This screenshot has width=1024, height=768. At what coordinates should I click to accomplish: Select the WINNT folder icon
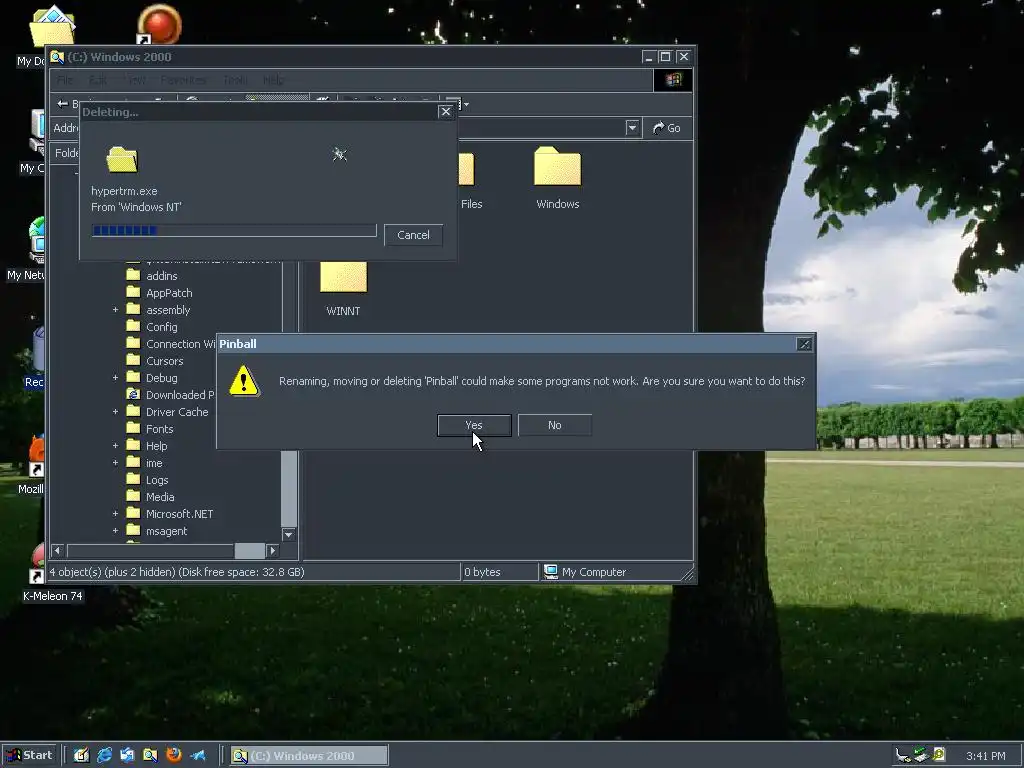click(x=344, y=277)
